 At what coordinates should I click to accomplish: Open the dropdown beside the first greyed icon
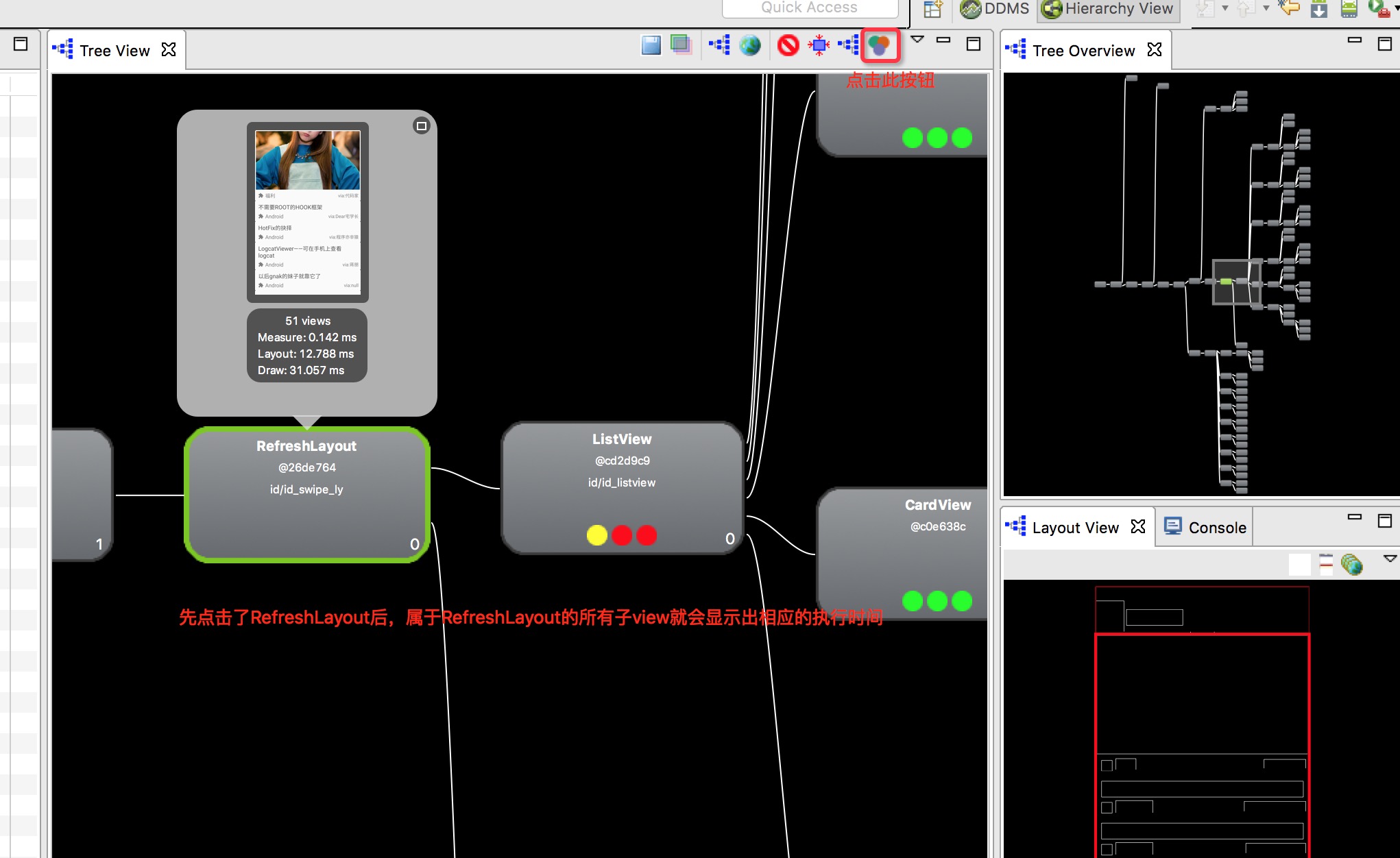point(1225,8)
